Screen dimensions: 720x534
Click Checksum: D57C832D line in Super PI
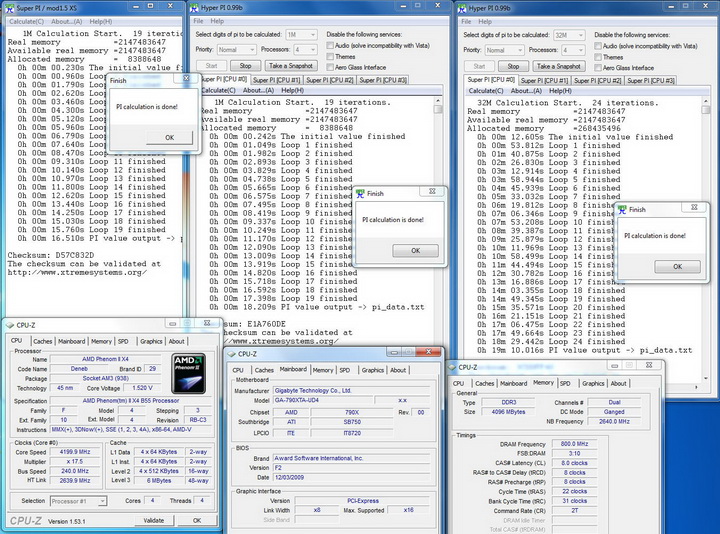click(x=51, y=255)
